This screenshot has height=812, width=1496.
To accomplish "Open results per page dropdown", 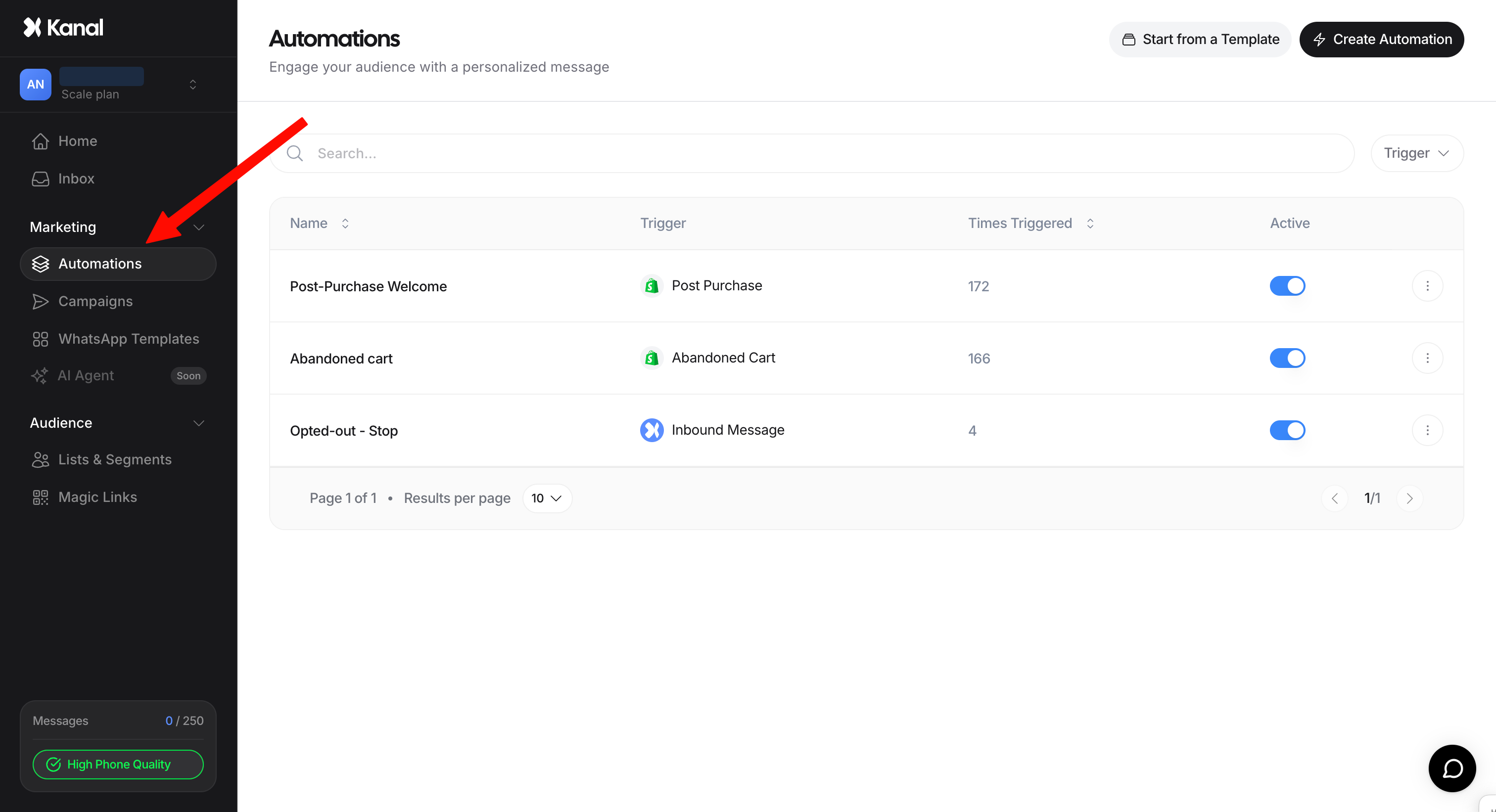I will click(x=547, y=498).
